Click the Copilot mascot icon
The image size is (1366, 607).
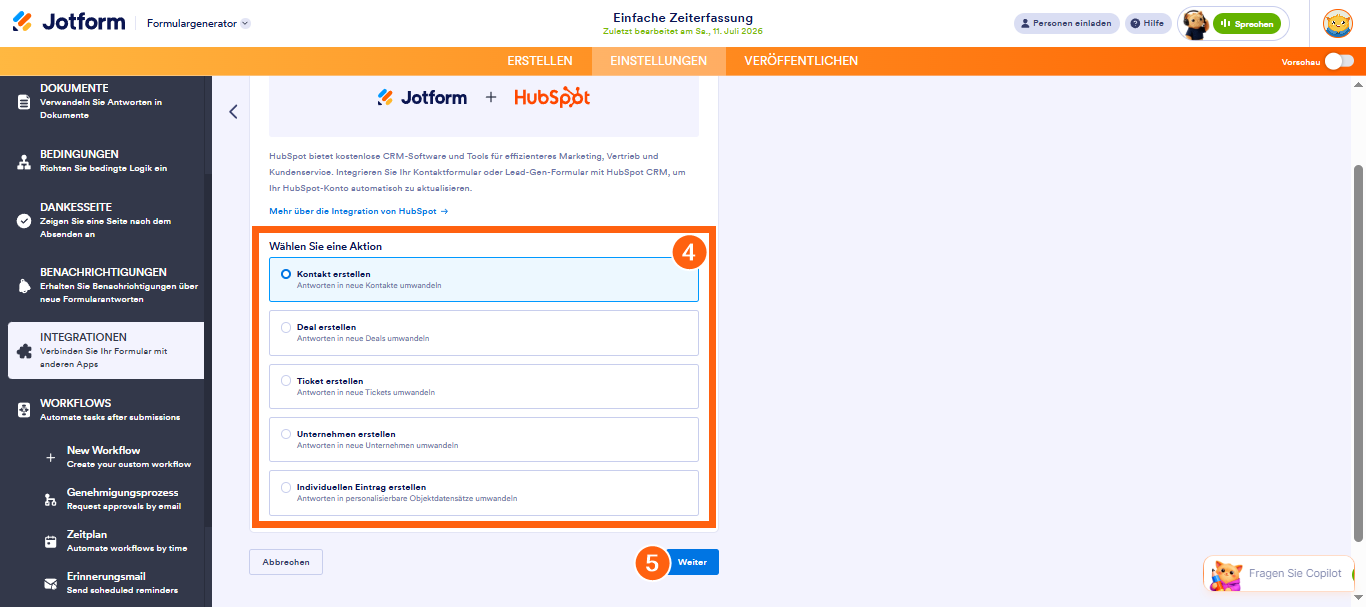pyautogui.click(x=1226, y=575)
